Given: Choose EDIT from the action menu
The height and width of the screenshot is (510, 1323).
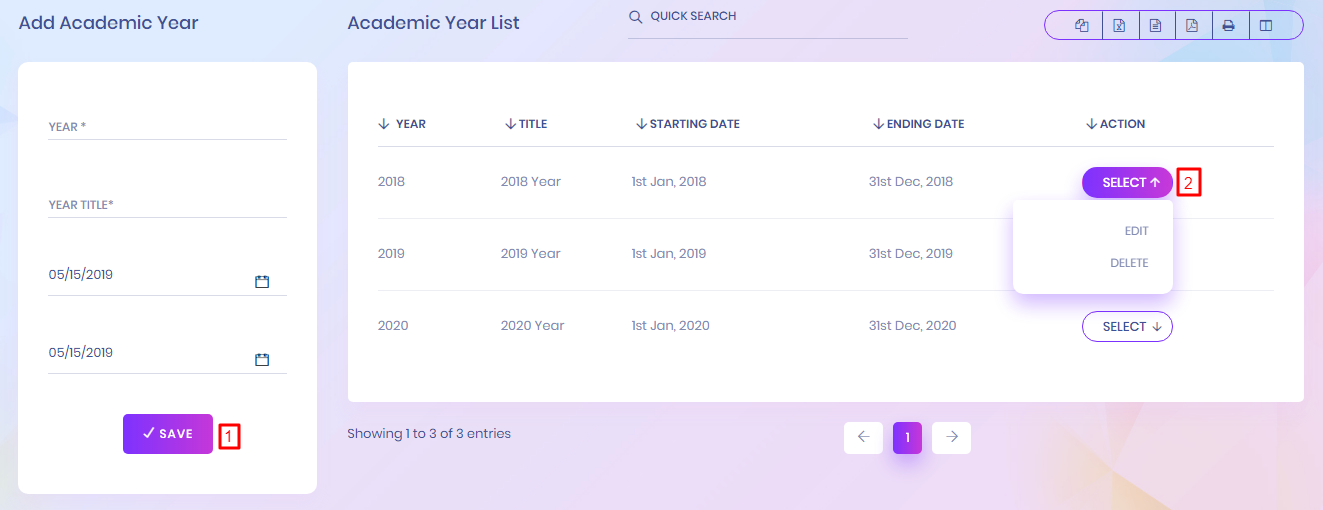Looking at the screenshot, I should 1136,231.
